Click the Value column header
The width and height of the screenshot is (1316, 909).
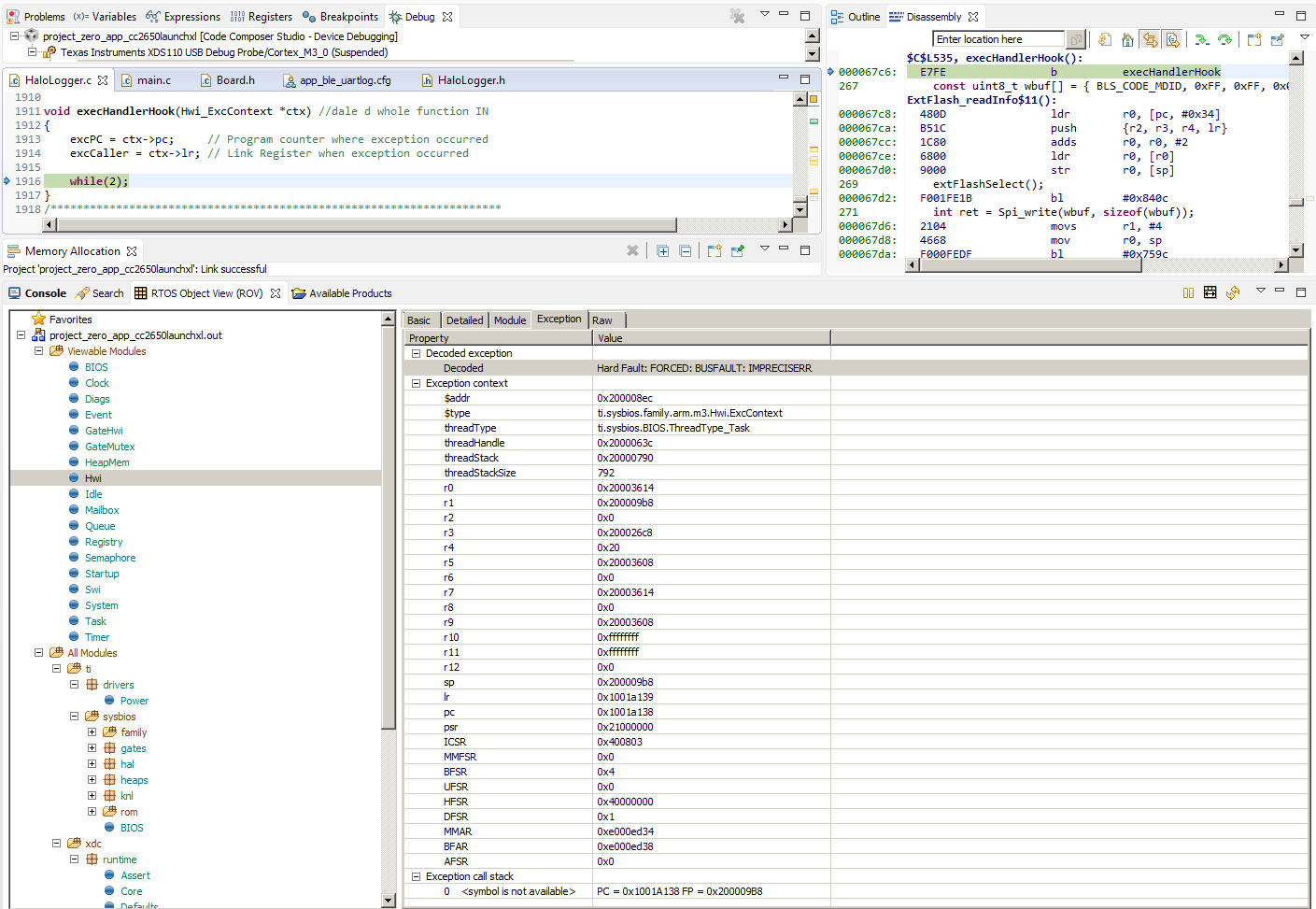[712, 338]
